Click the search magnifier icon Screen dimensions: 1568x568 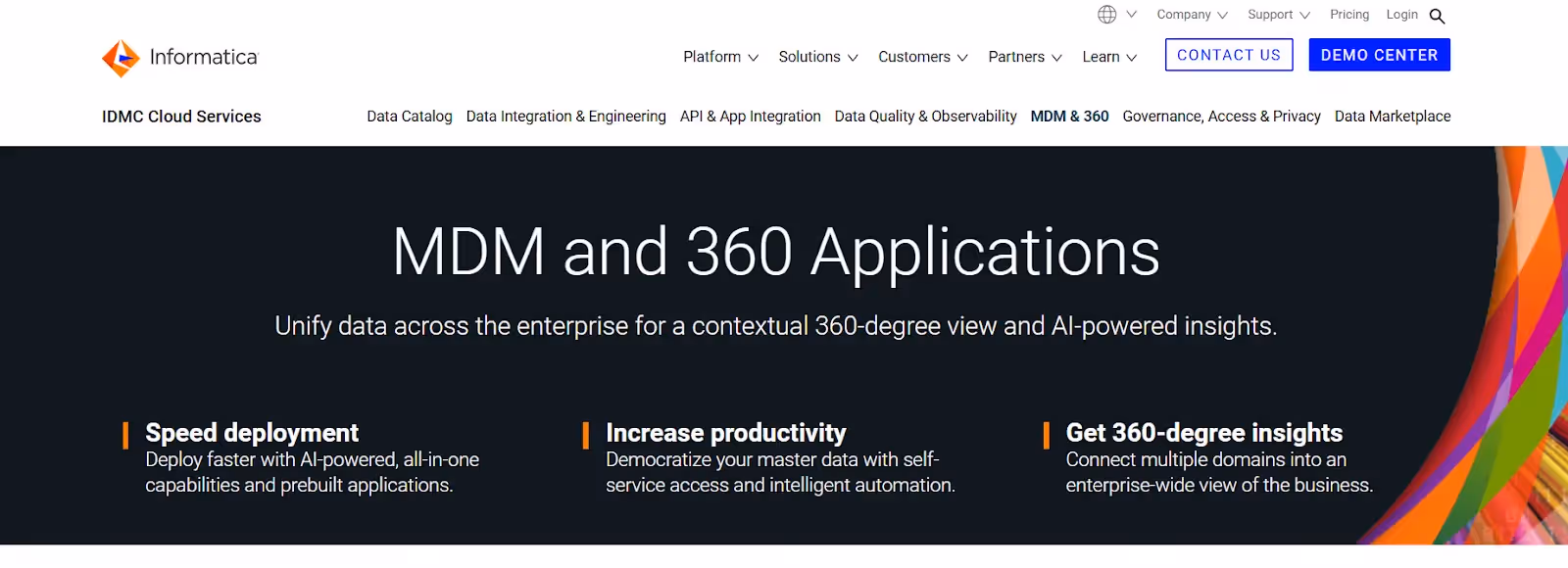(1438, 16)
